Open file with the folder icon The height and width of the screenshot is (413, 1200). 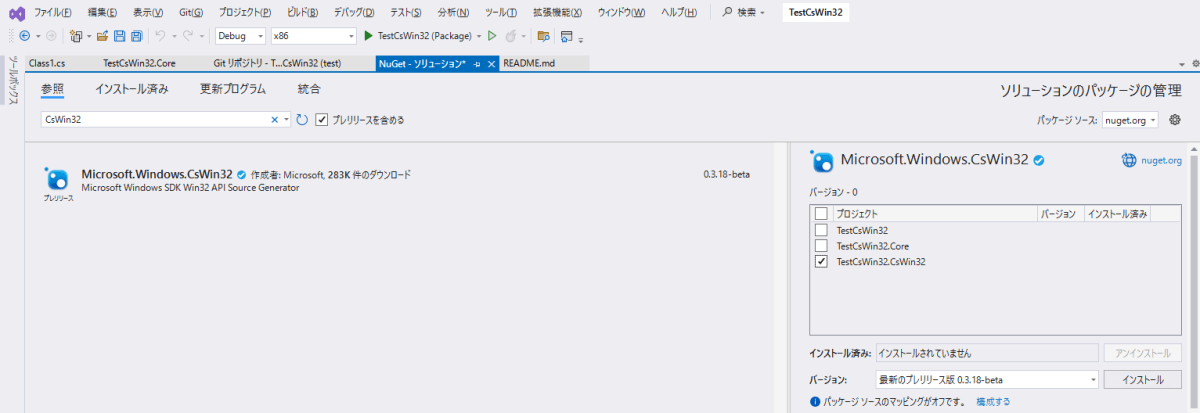[x=102, y=36]
